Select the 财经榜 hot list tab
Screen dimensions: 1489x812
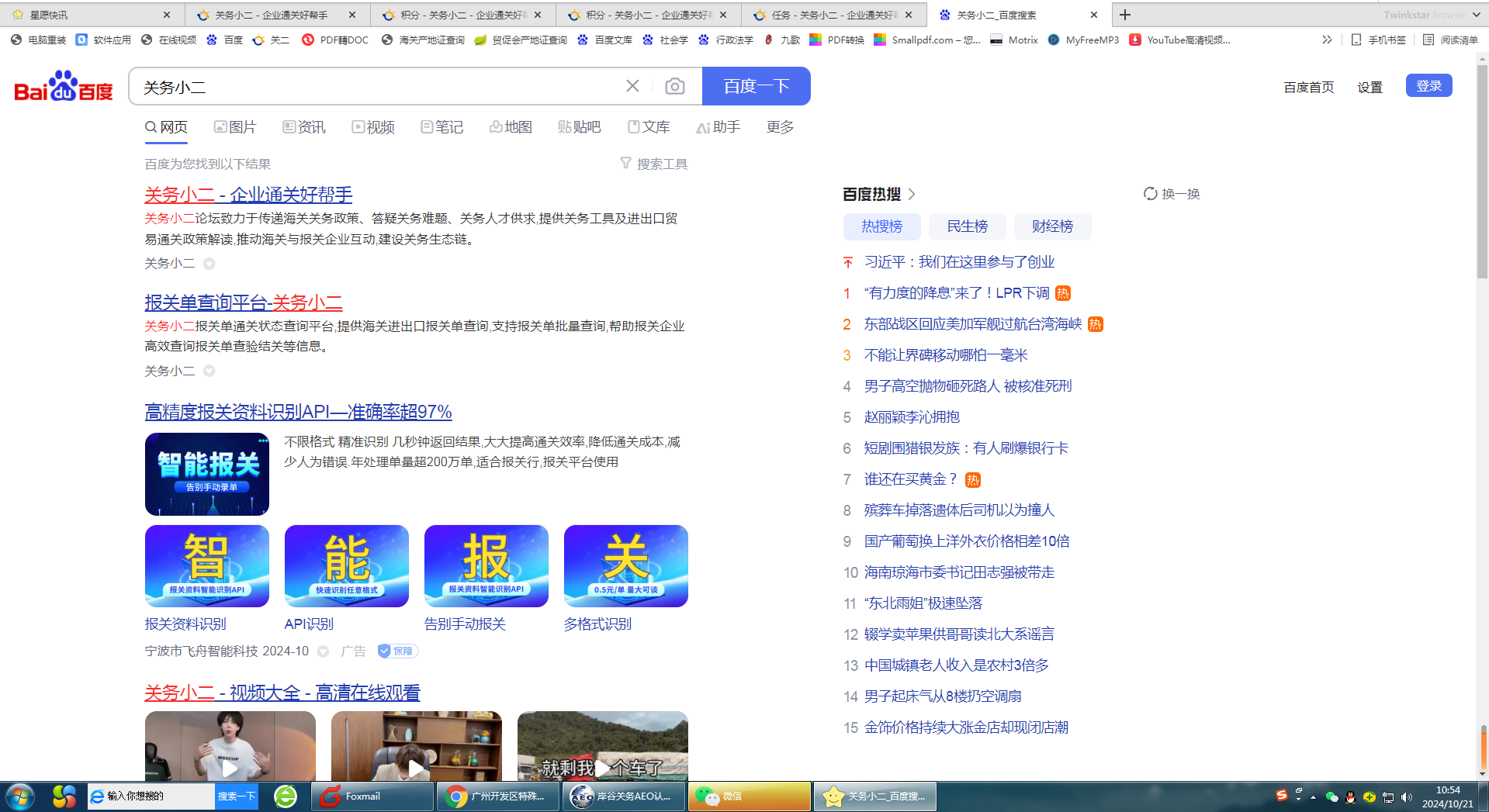1052,226
